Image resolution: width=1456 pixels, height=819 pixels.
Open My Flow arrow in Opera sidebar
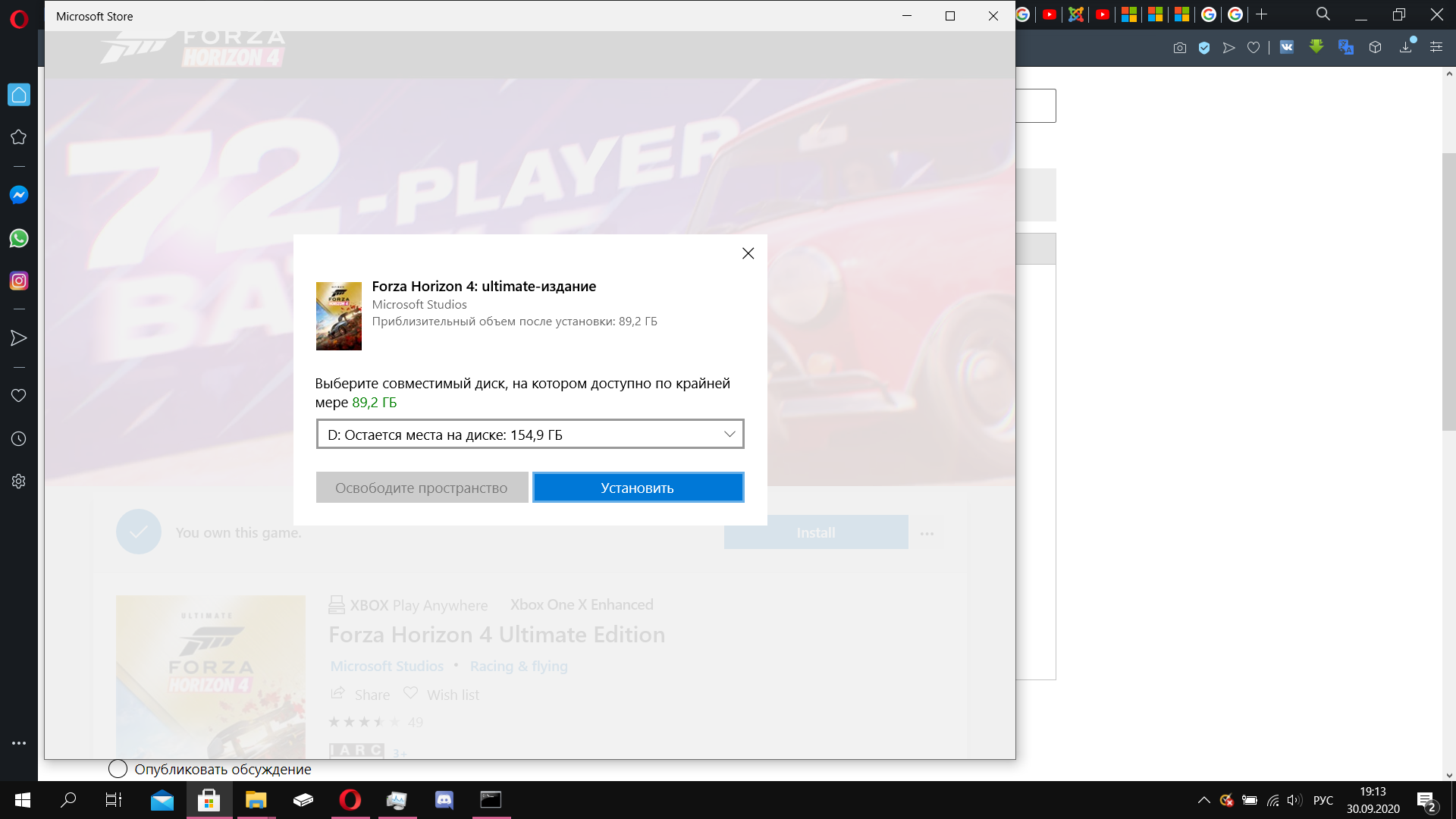[x=19, y=338]
